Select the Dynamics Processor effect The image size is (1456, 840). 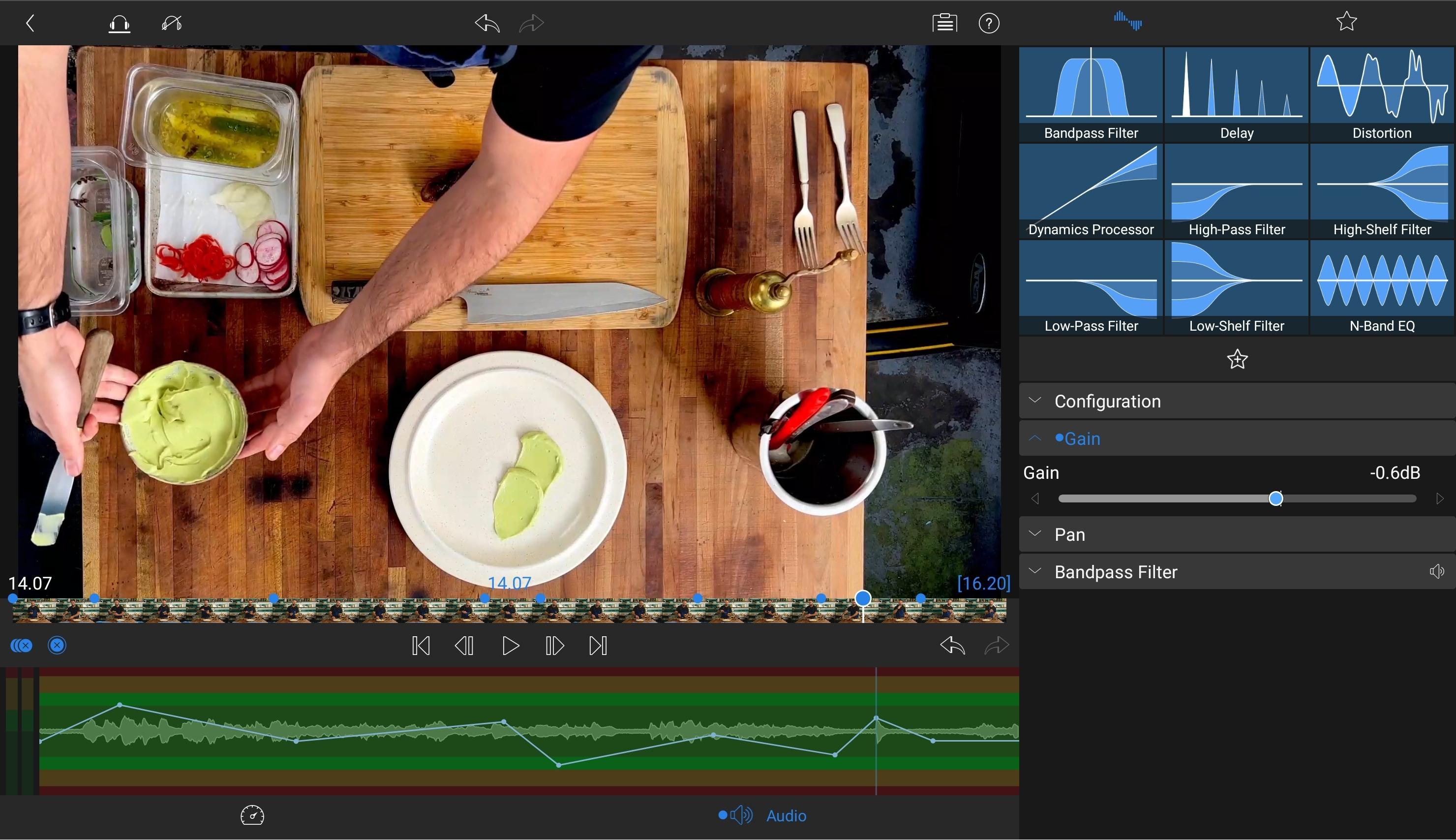pos(1091,191)
